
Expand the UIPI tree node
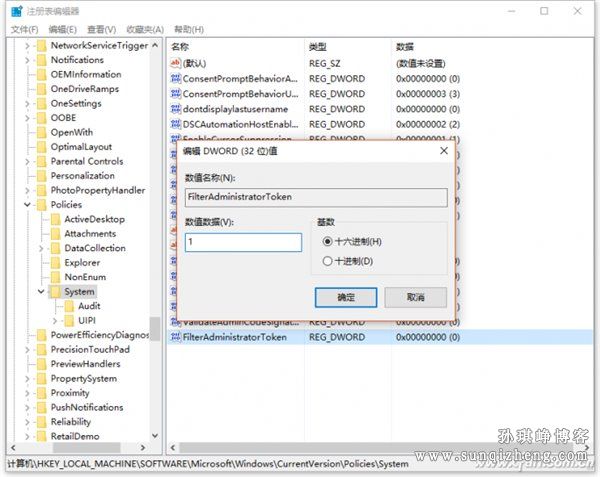point(55,321)
